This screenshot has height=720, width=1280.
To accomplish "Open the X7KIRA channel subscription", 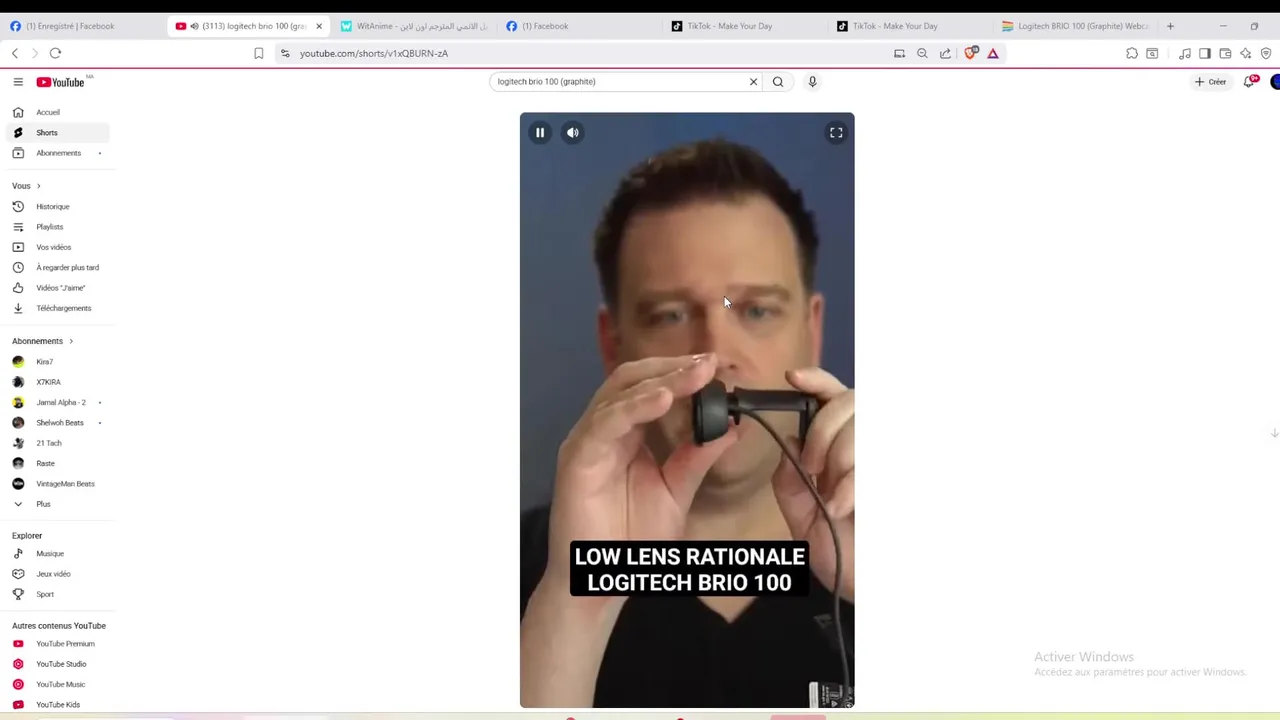I will tap(58, 382).
